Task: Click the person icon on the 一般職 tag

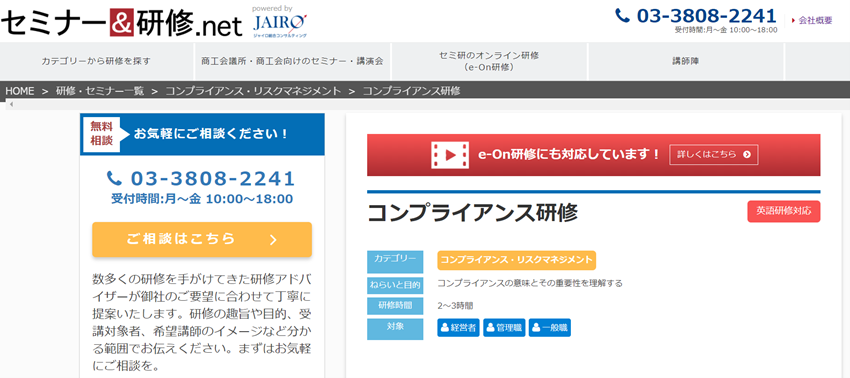Action: click(536, 328)
